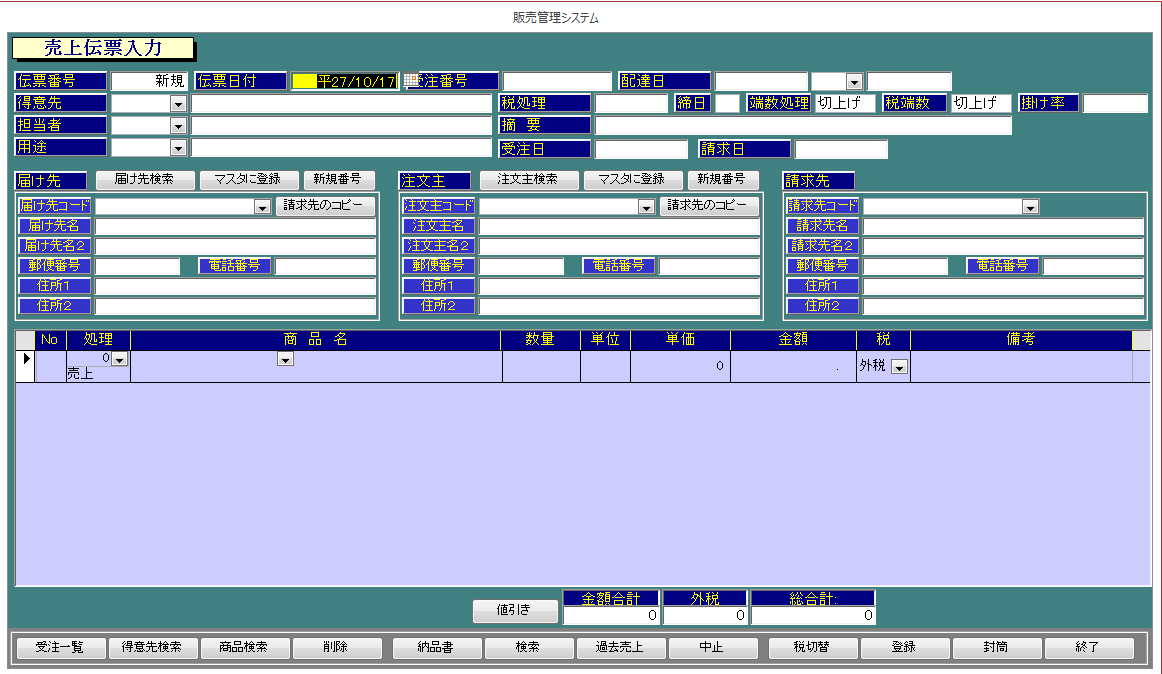Viewport: 1162px width, 674px height.
Task: Click the 届け先検索 button
Action: pyautogui.click(x=145, y=179)
